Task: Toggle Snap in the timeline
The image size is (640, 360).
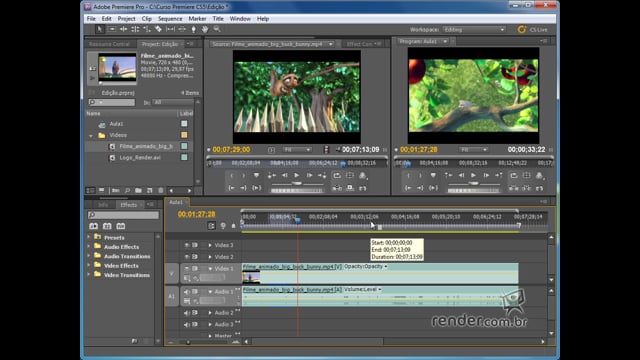Action: [x=211, y=226]
